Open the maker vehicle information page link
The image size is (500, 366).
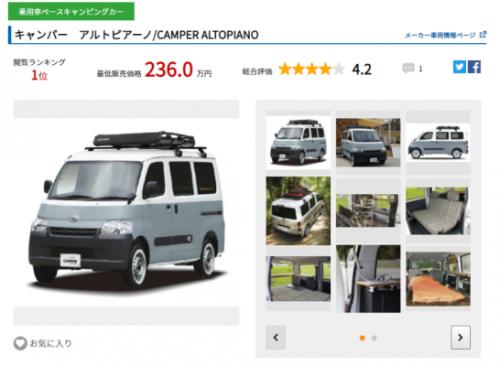click(440, 35)
